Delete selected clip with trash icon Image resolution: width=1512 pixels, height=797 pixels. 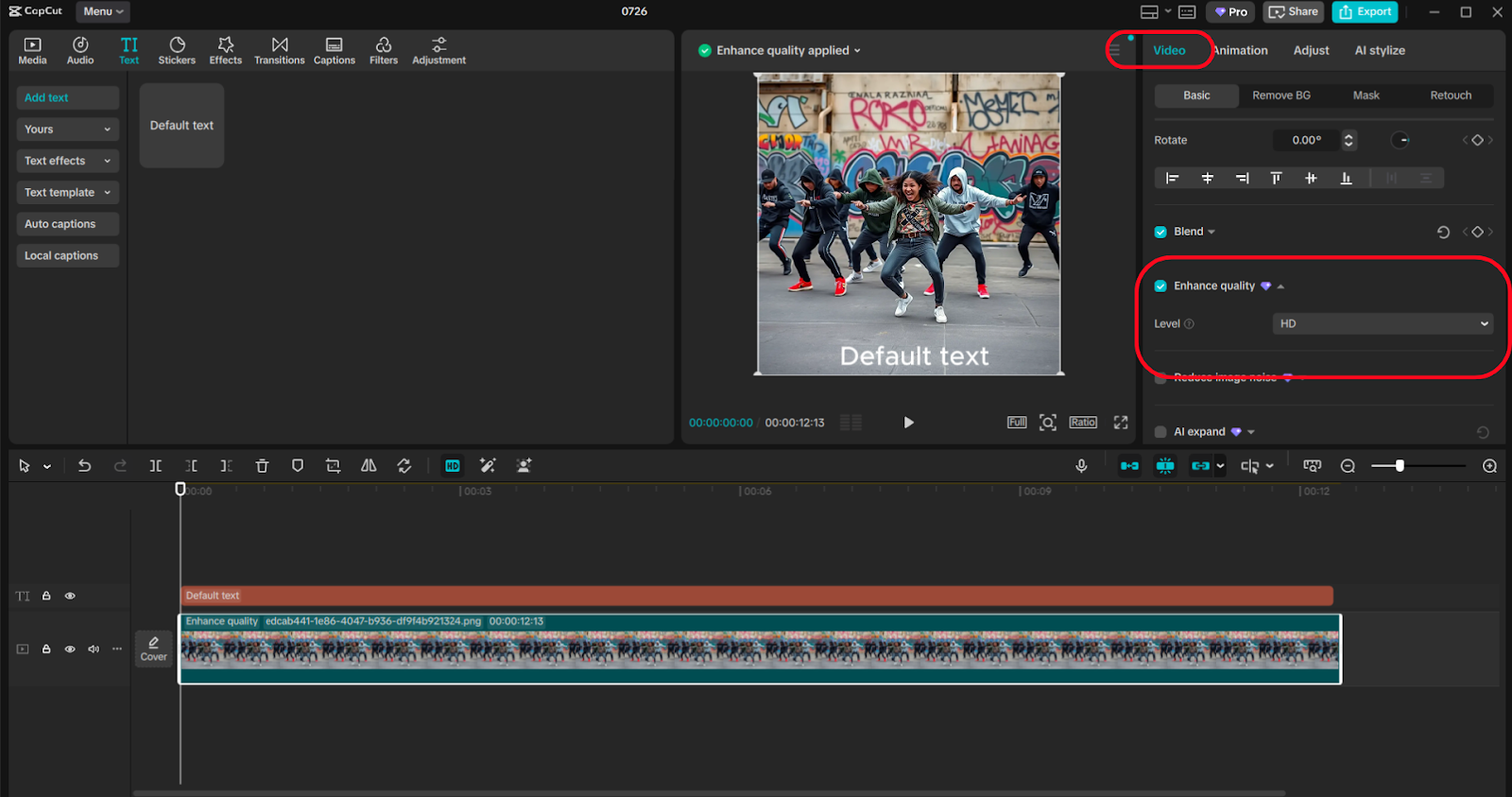coord(262,466)
